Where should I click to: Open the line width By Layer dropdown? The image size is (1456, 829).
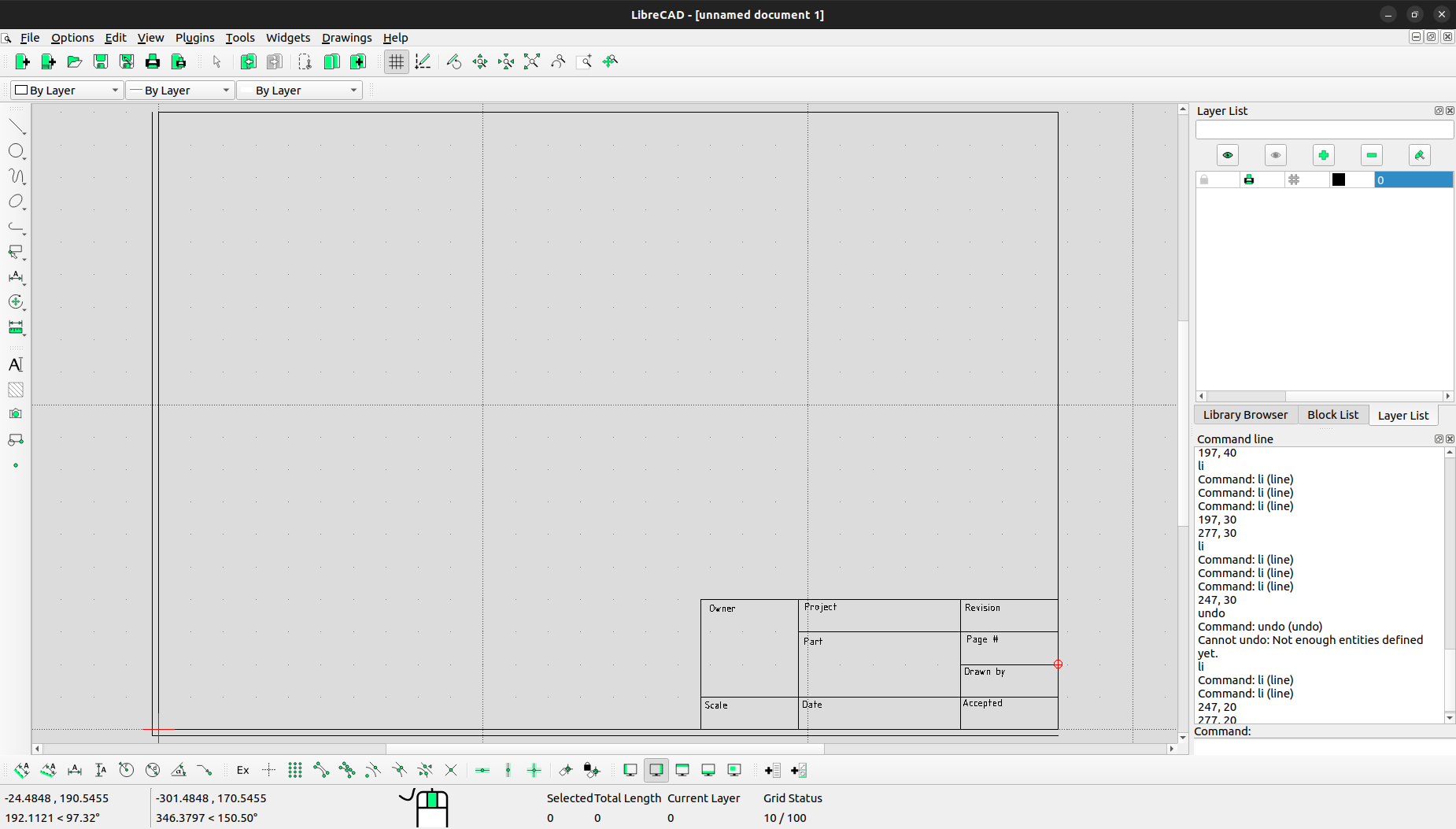pyautogui.click(x=180, y=91)
